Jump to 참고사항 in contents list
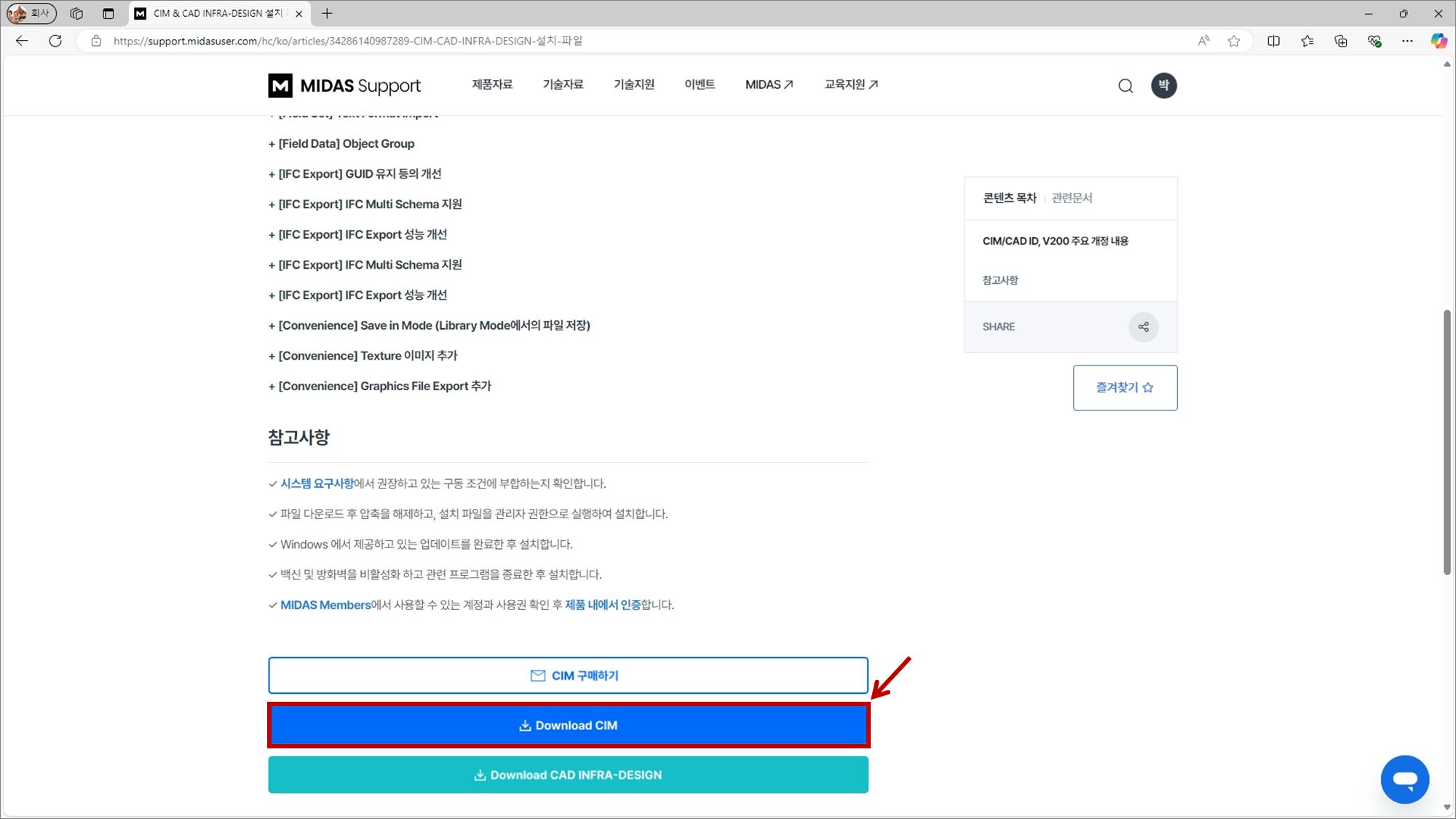Screen dimensions: 1456x819 point(1000,280)
